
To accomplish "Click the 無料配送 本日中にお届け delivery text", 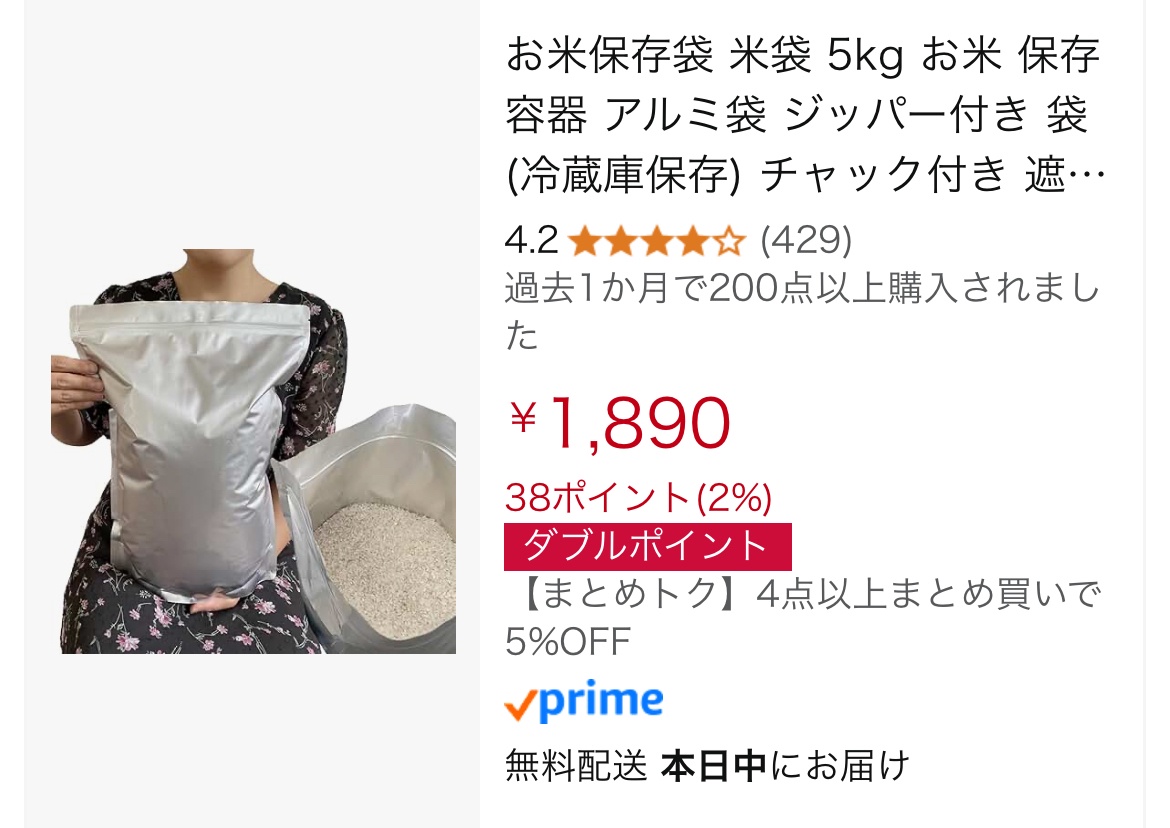I will pos(707,765).
